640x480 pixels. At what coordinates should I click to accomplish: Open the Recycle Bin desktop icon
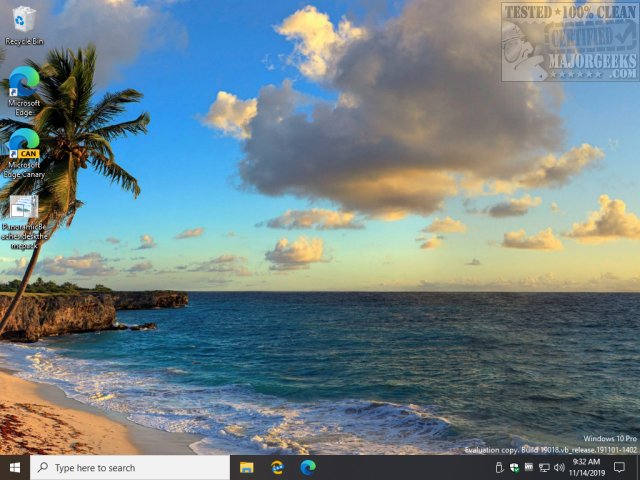coord(24,25)
